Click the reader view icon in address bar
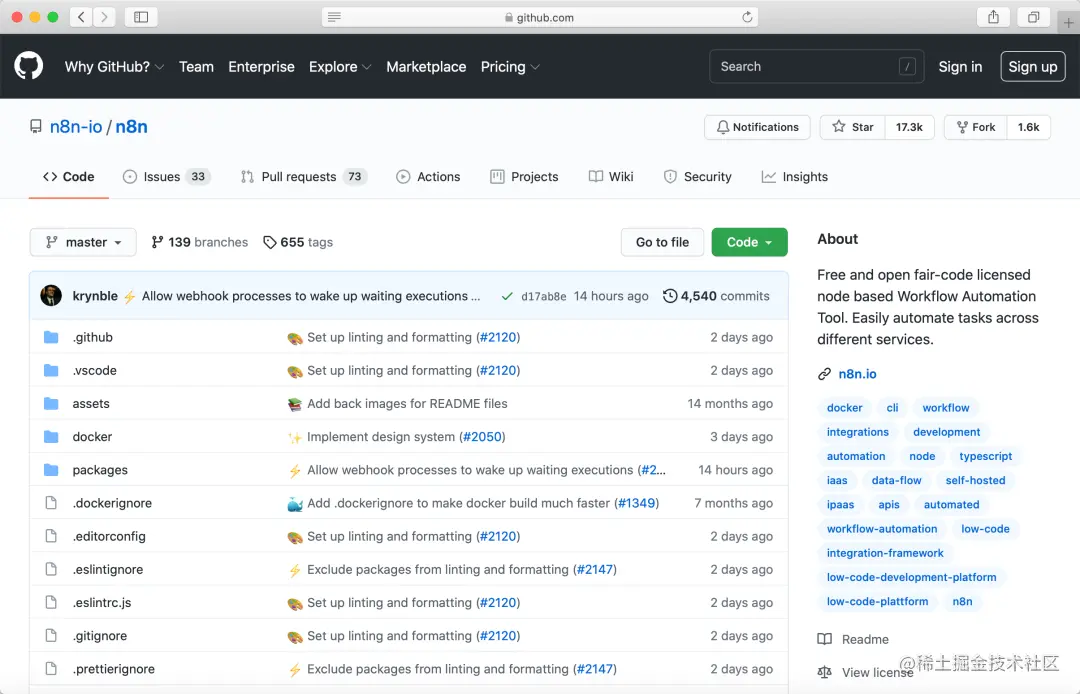The width and height of the screenshot is (1080, 694). pos(334,17)
